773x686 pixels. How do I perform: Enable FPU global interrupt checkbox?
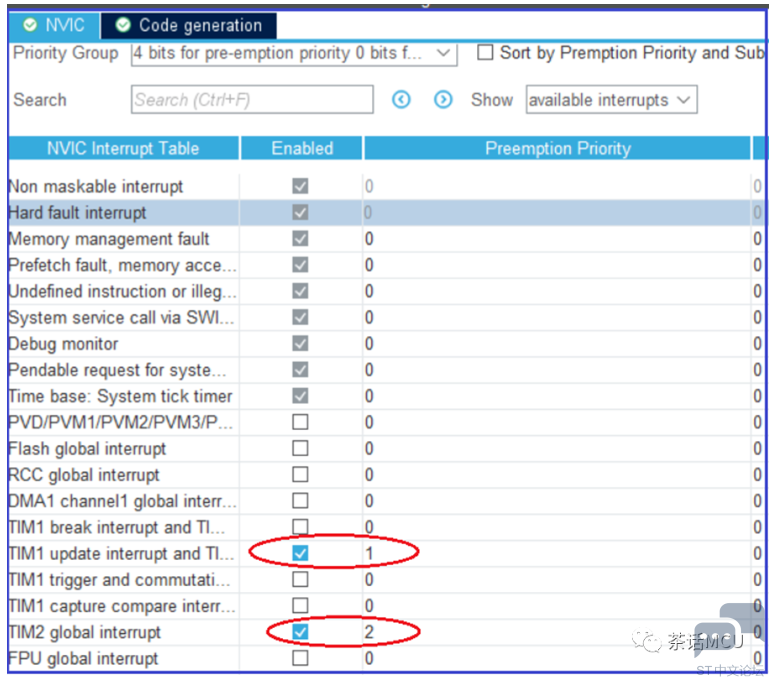[x=300, y=658]
